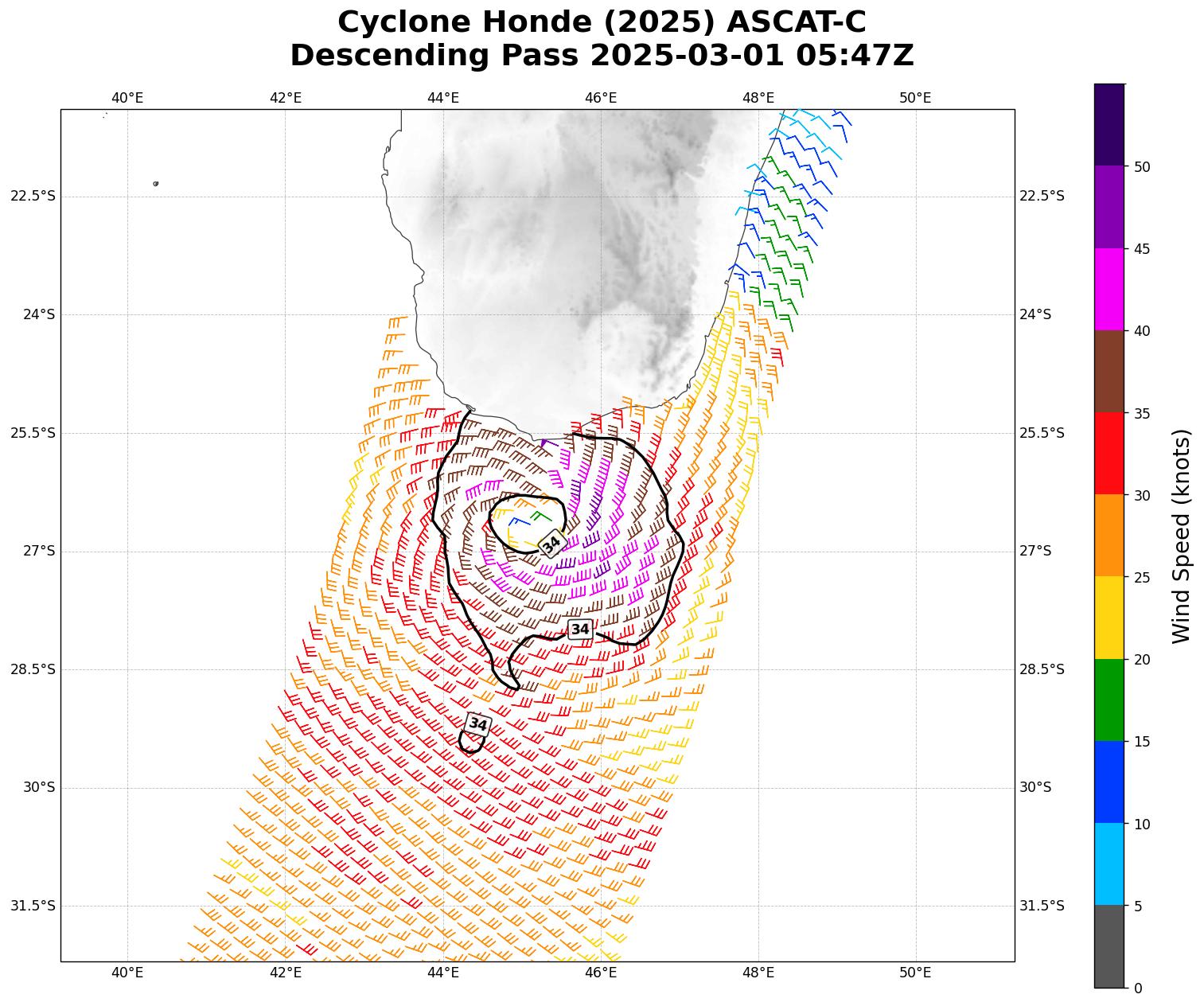Click the green 15–20 knot colorbar band

pos(1109,700)
